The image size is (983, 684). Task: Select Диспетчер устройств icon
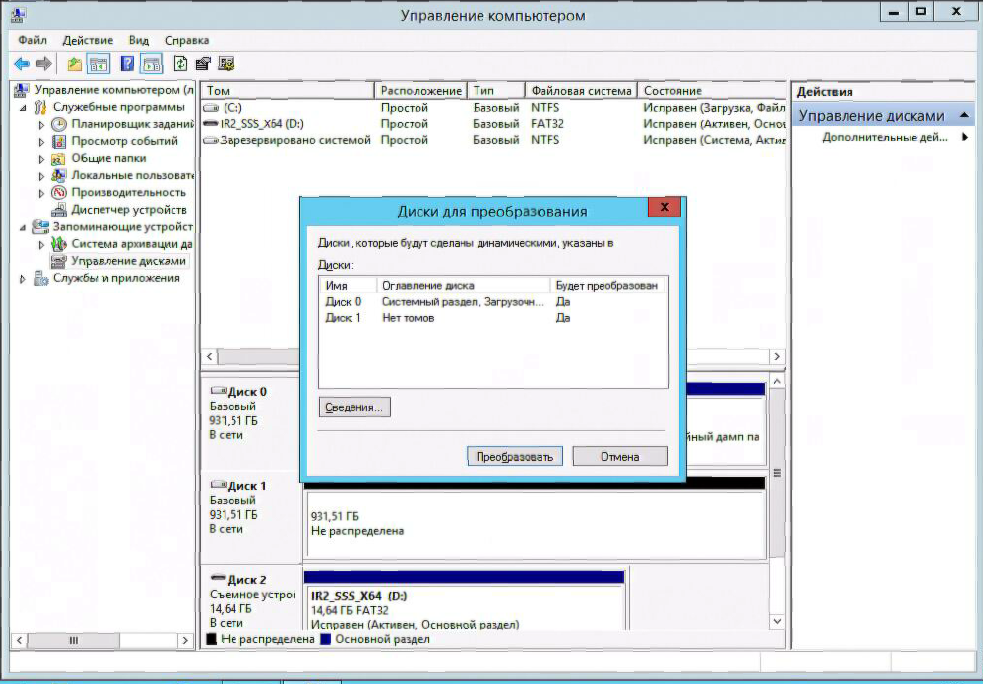point(58,209)
